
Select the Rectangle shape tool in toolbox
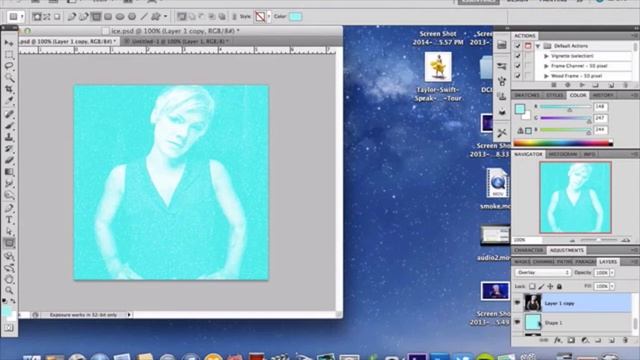[9, 244]
